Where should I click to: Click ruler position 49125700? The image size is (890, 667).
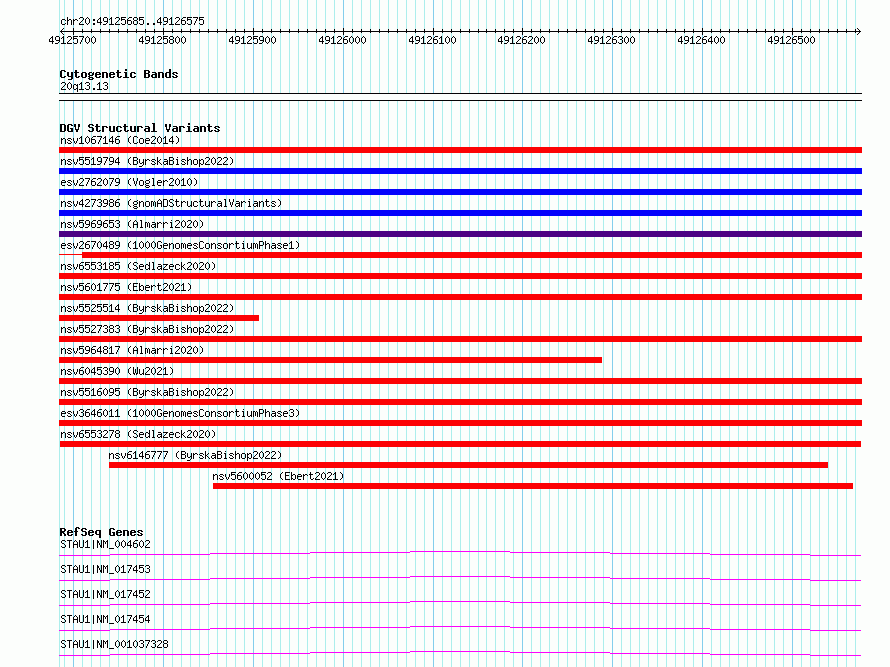tap(73, 40)
